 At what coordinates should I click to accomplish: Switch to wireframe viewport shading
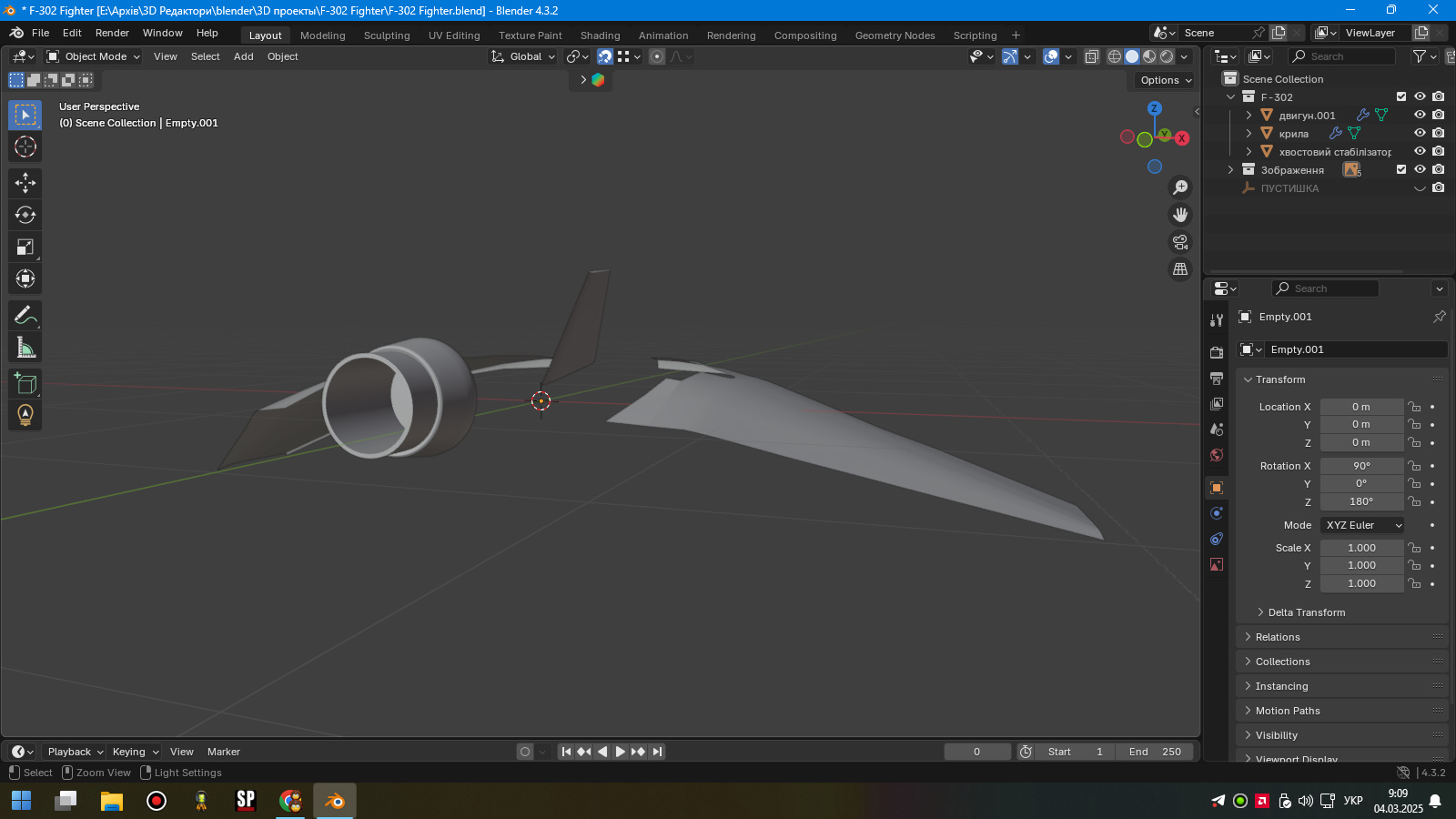pos(1115,56)
